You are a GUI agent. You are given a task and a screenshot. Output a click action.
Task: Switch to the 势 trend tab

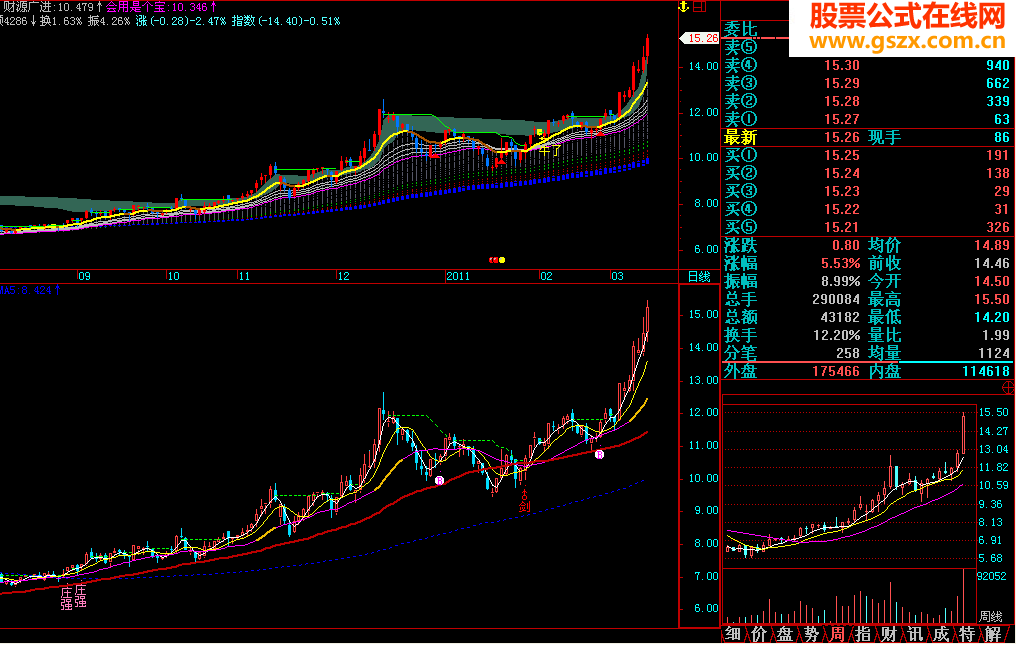pyautogui.click(x=811, y=634)
